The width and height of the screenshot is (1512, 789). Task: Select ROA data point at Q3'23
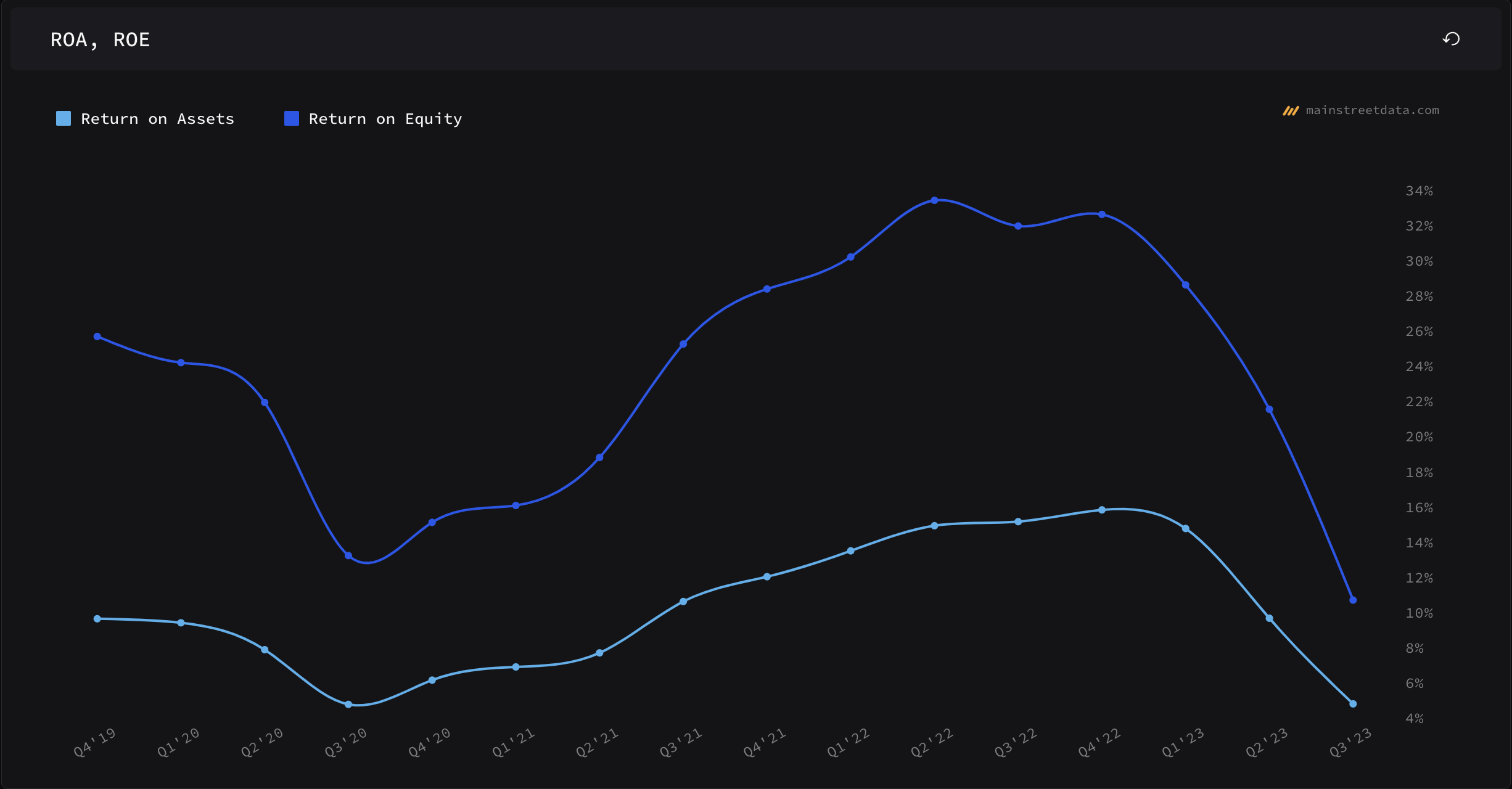[1353, 704]
